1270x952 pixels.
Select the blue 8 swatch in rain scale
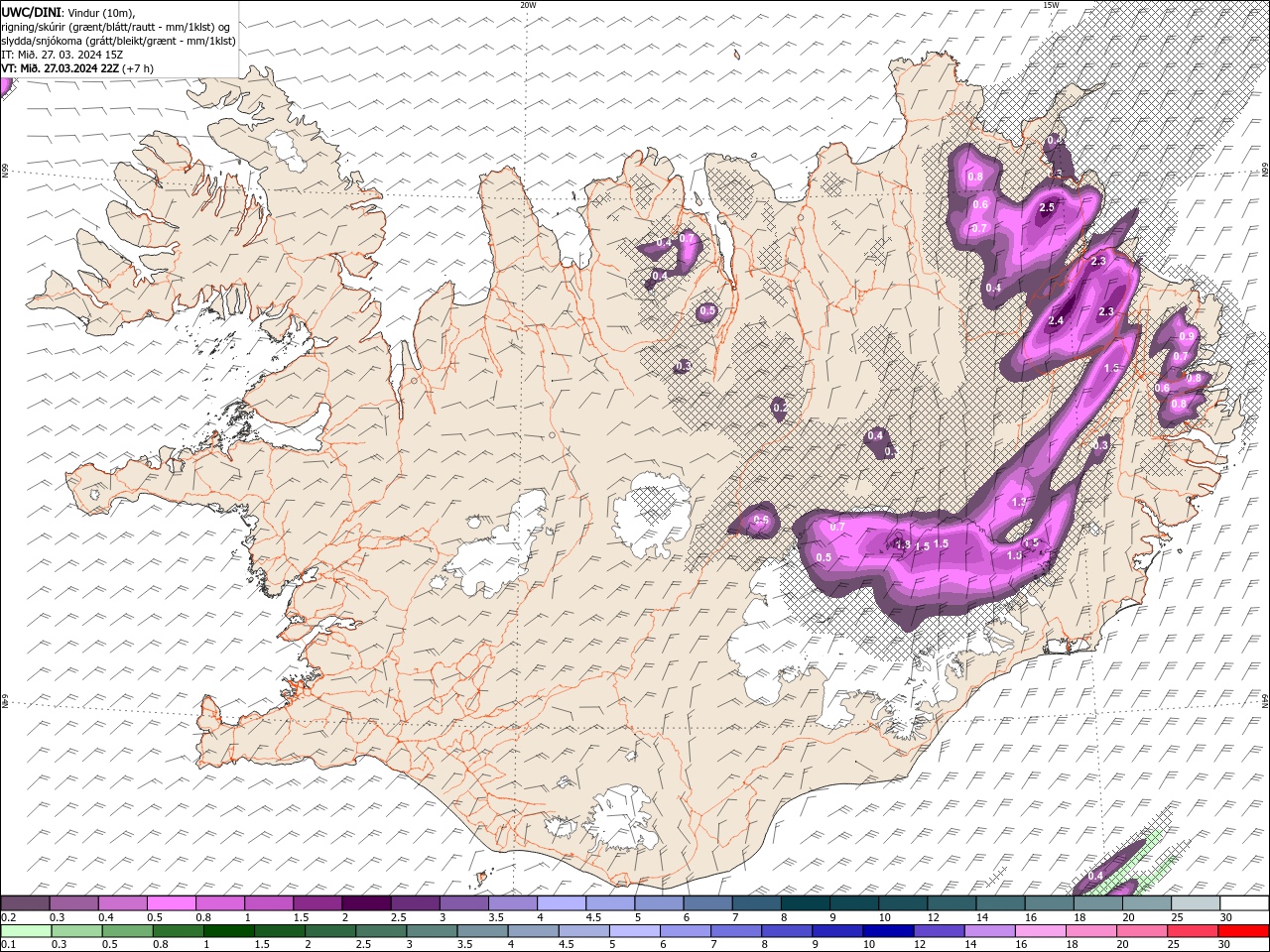point(788,930)
